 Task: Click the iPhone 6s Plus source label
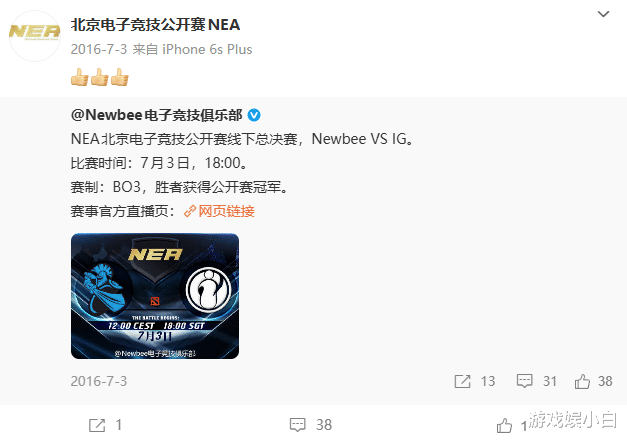(207, 49)
